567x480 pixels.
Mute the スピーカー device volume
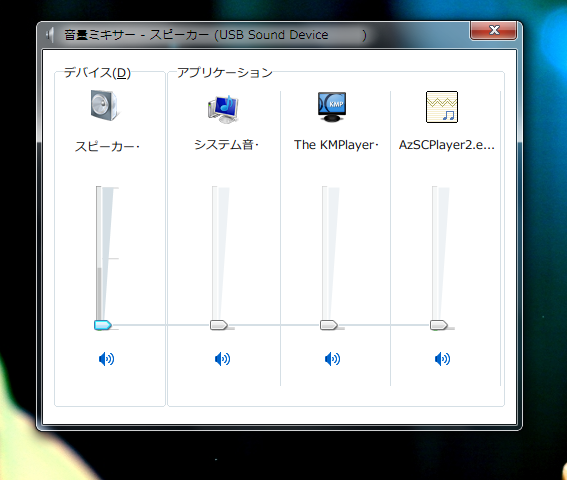point(106,359)
